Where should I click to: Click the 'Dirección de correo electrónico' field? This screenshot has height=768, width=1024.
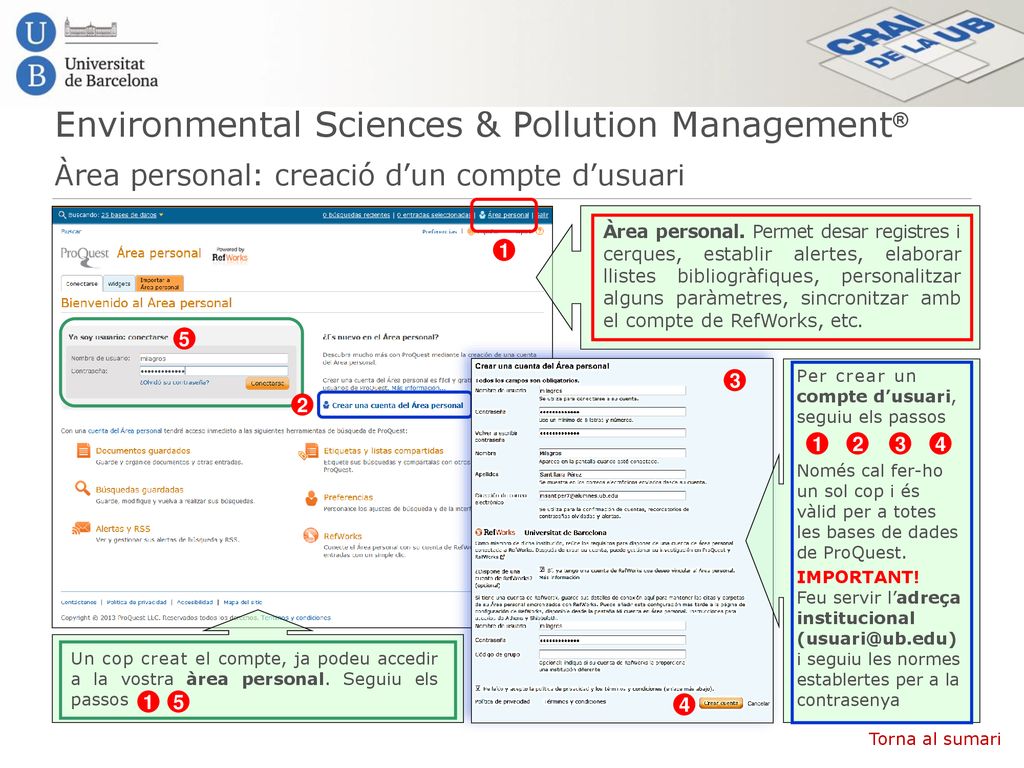(x=612, y=496)
